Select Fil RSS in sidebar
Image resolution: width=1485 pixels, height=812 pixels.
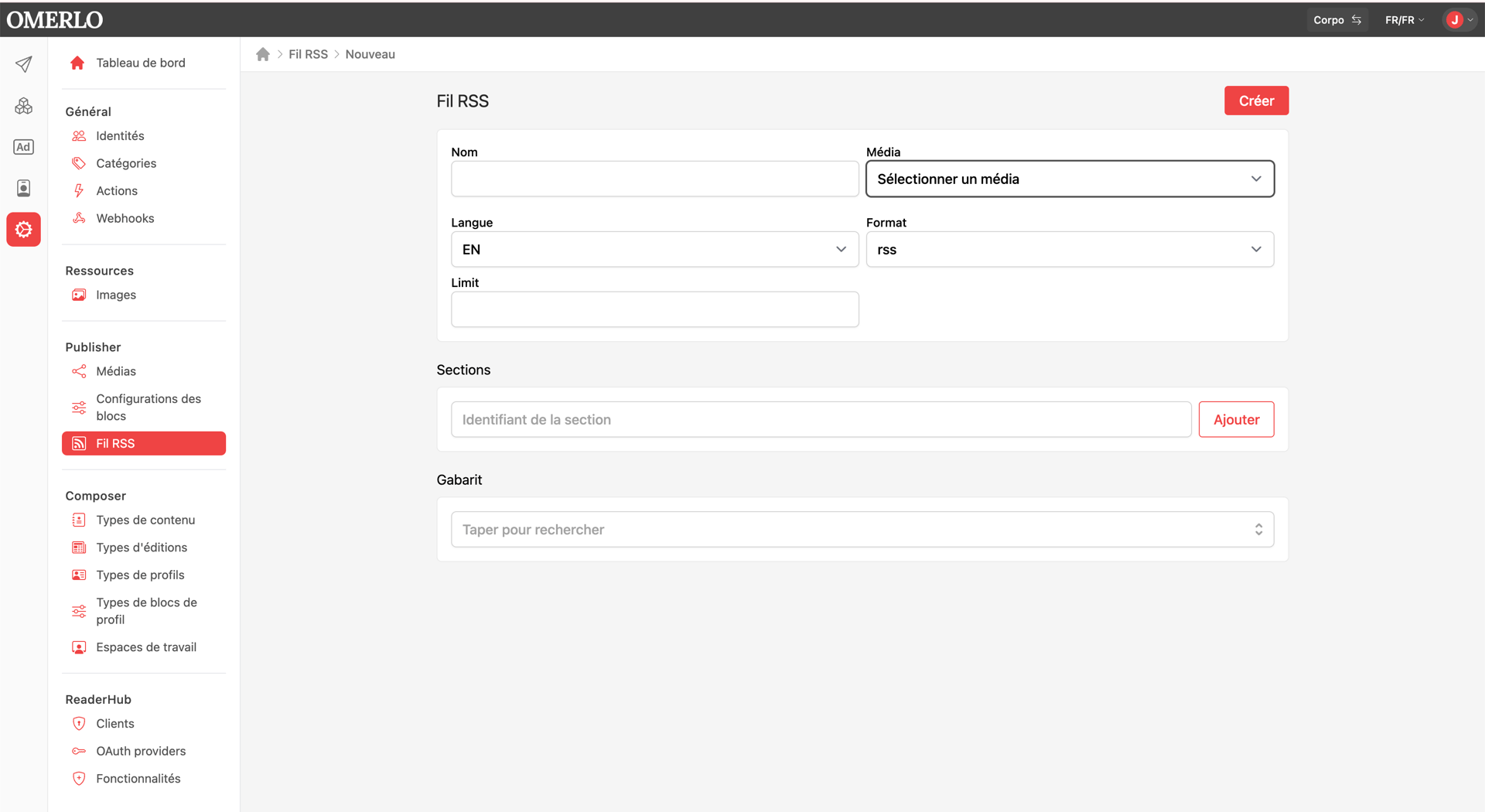pyautogui.click(x=144, y=443)
